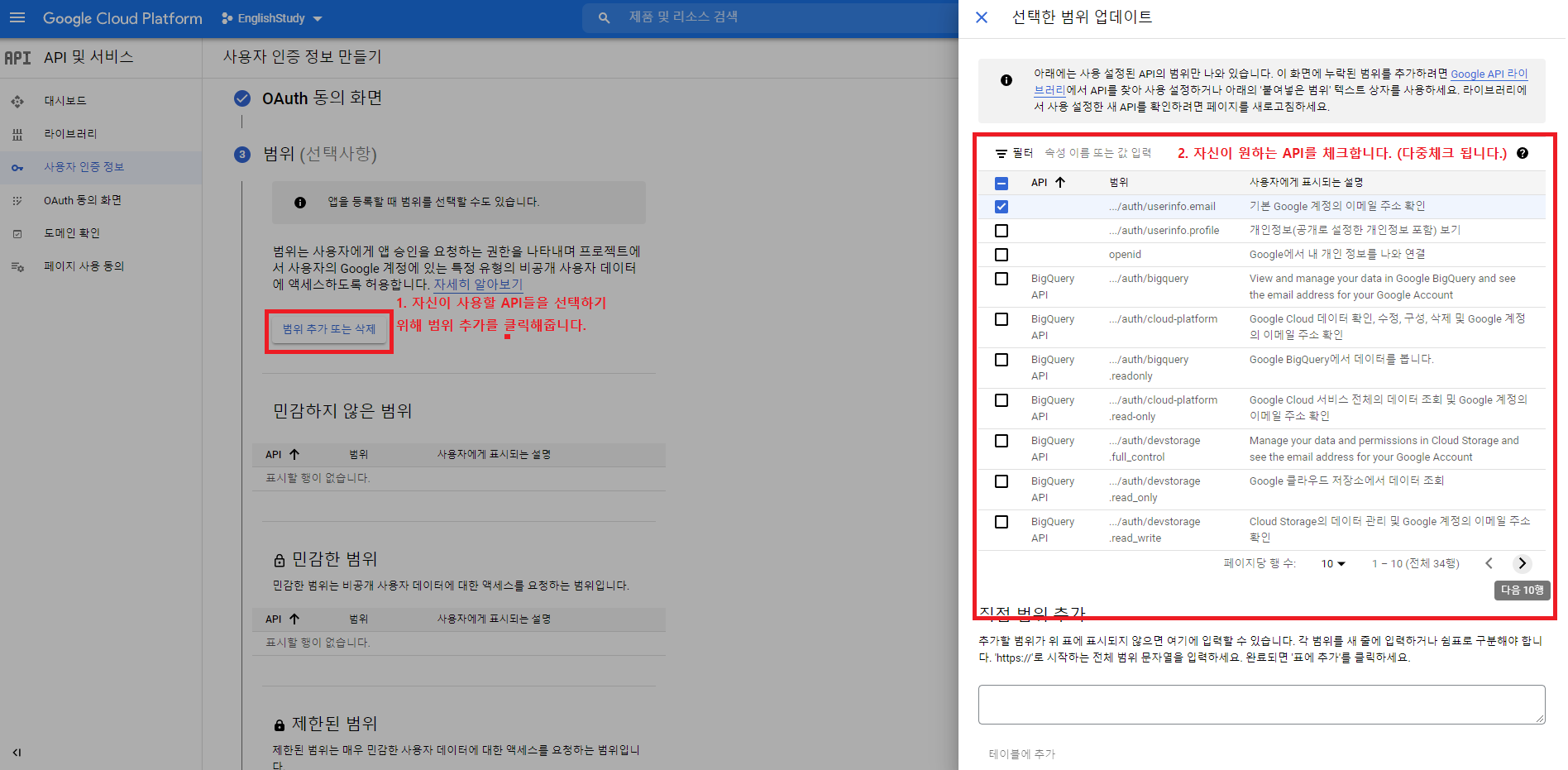Screen dimensions: 1568x770
Task: Select 사용자 인증 정보 in sidebar
Action: pos(84,167)
